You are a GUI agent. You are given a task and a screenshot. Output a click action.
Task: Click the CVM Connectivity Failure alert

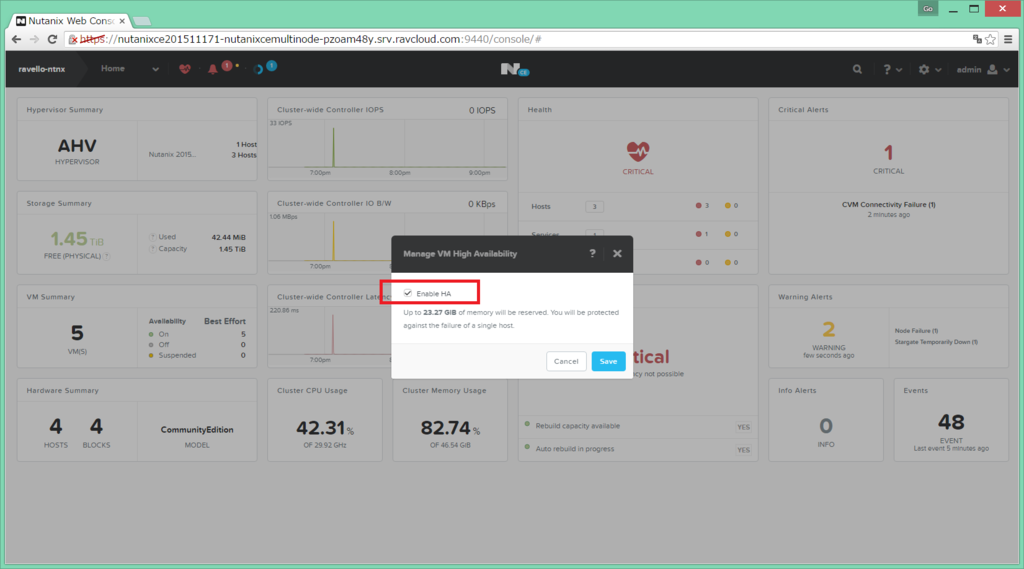888,204
